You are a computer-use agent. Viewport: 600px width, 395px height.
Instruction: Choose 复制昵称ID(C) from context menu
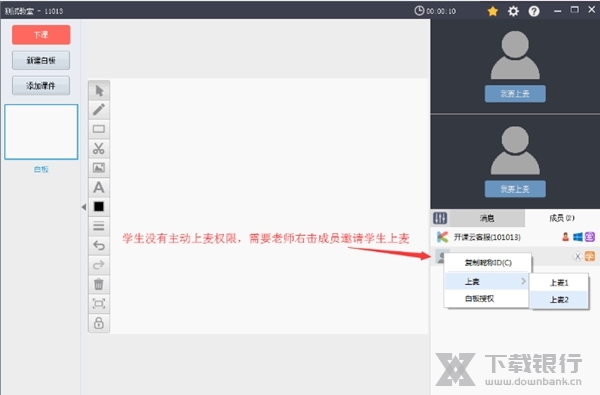click(488, 263)
